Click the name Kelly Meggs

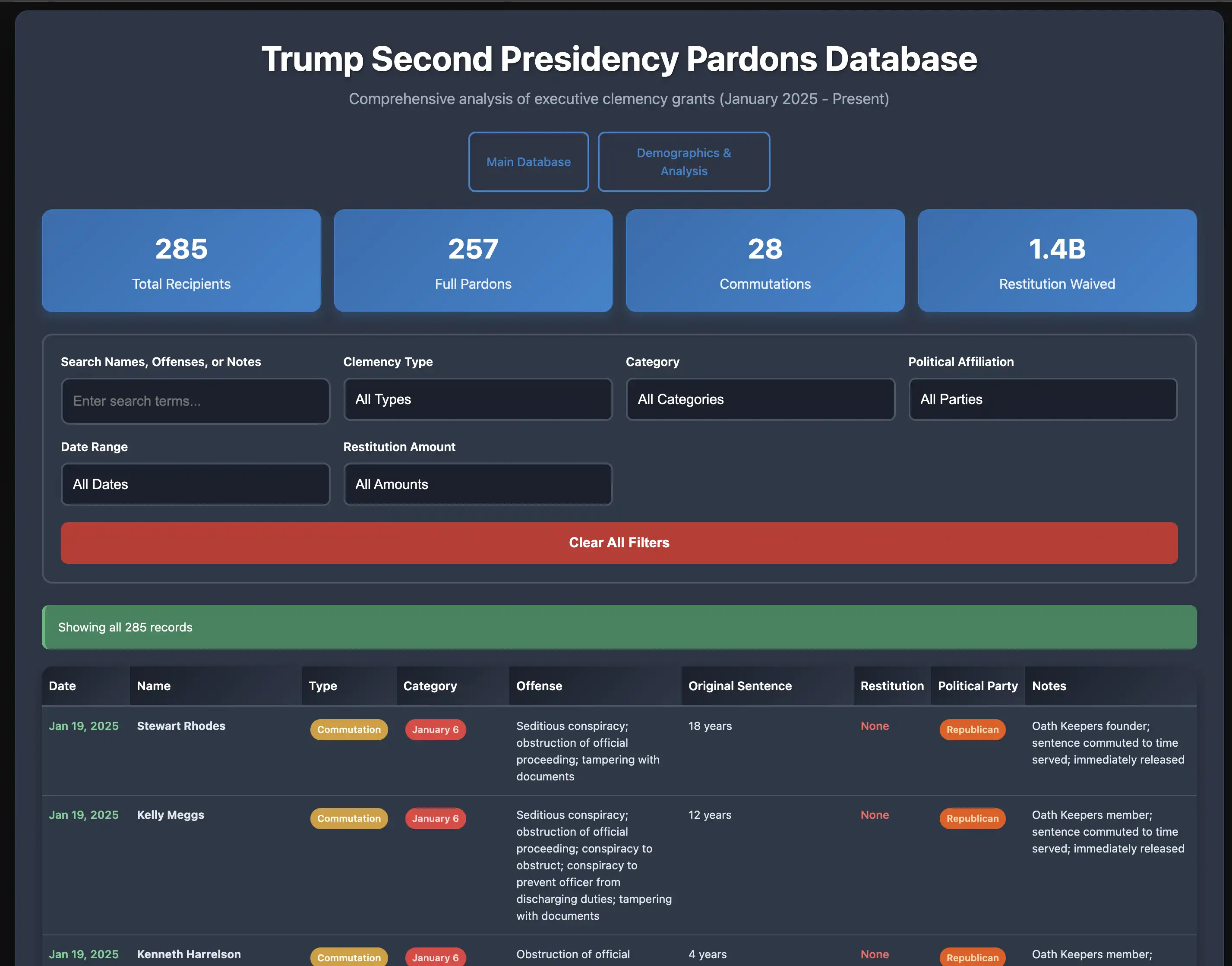170,815
